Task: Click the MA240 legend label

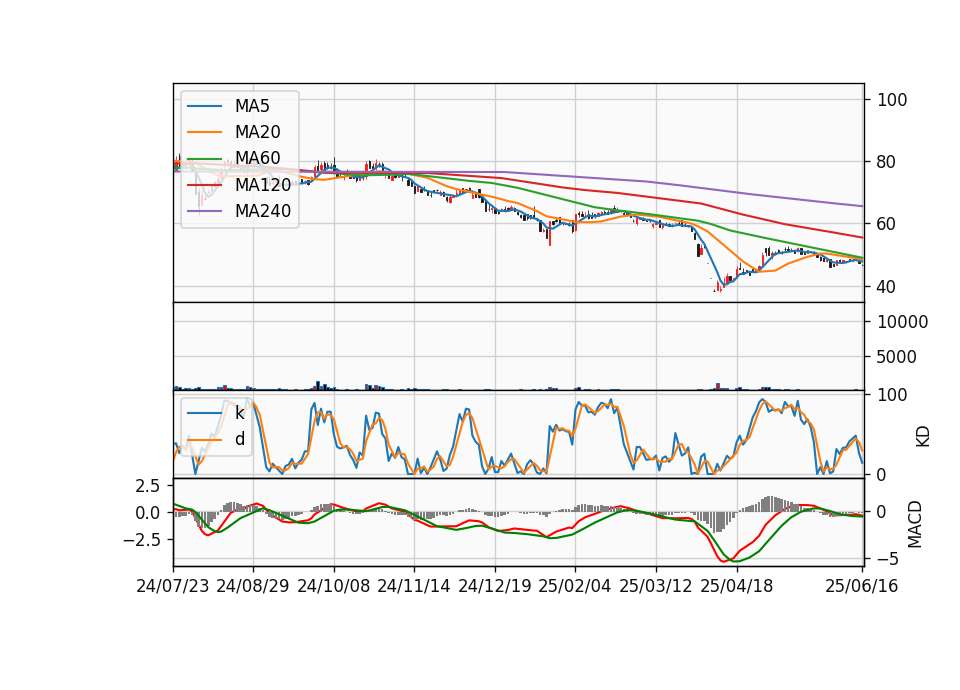Action: (x=263, y=211)
